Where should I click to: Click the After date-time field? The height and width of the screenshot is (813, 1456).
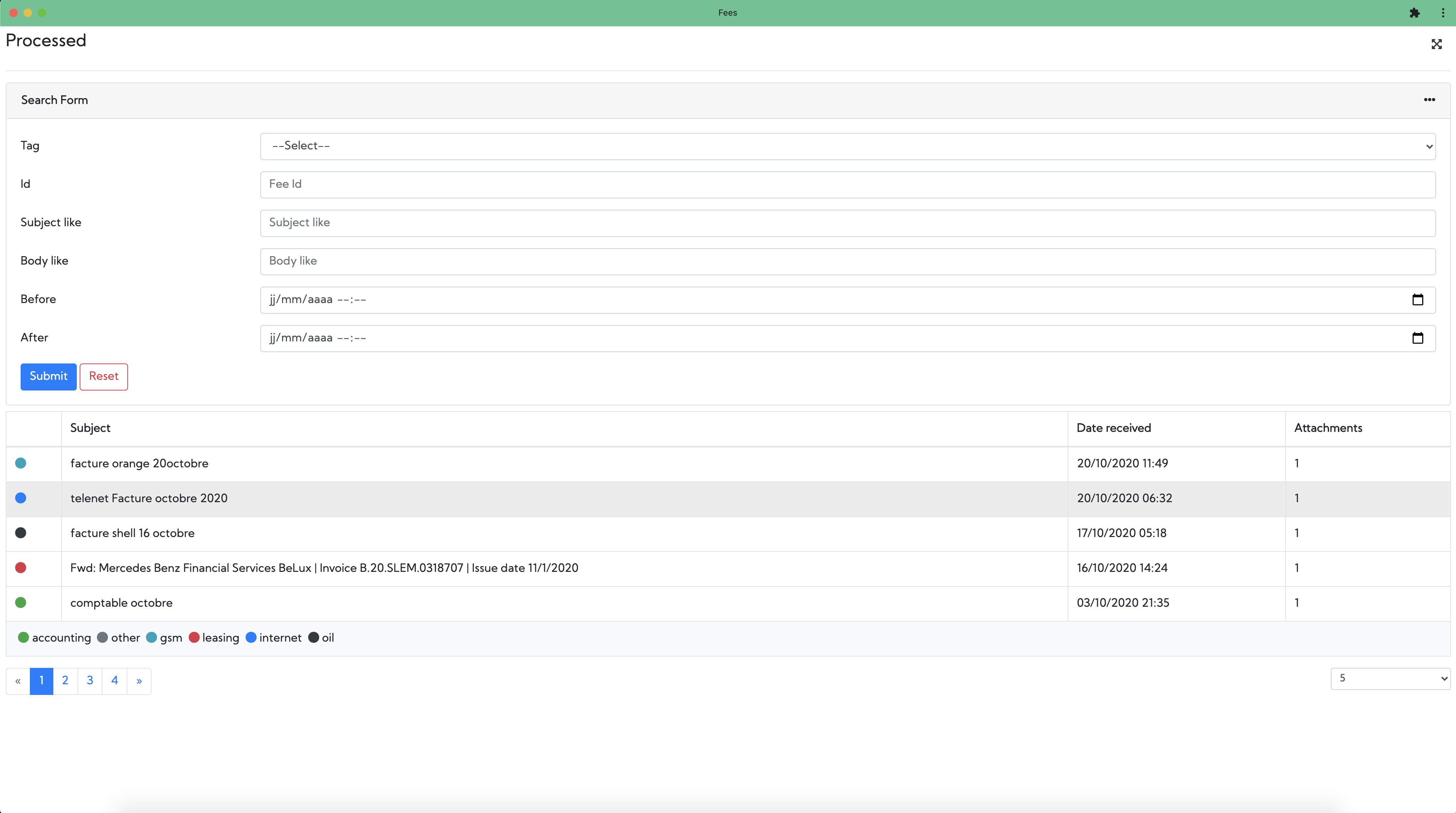(x=848, y=338)
